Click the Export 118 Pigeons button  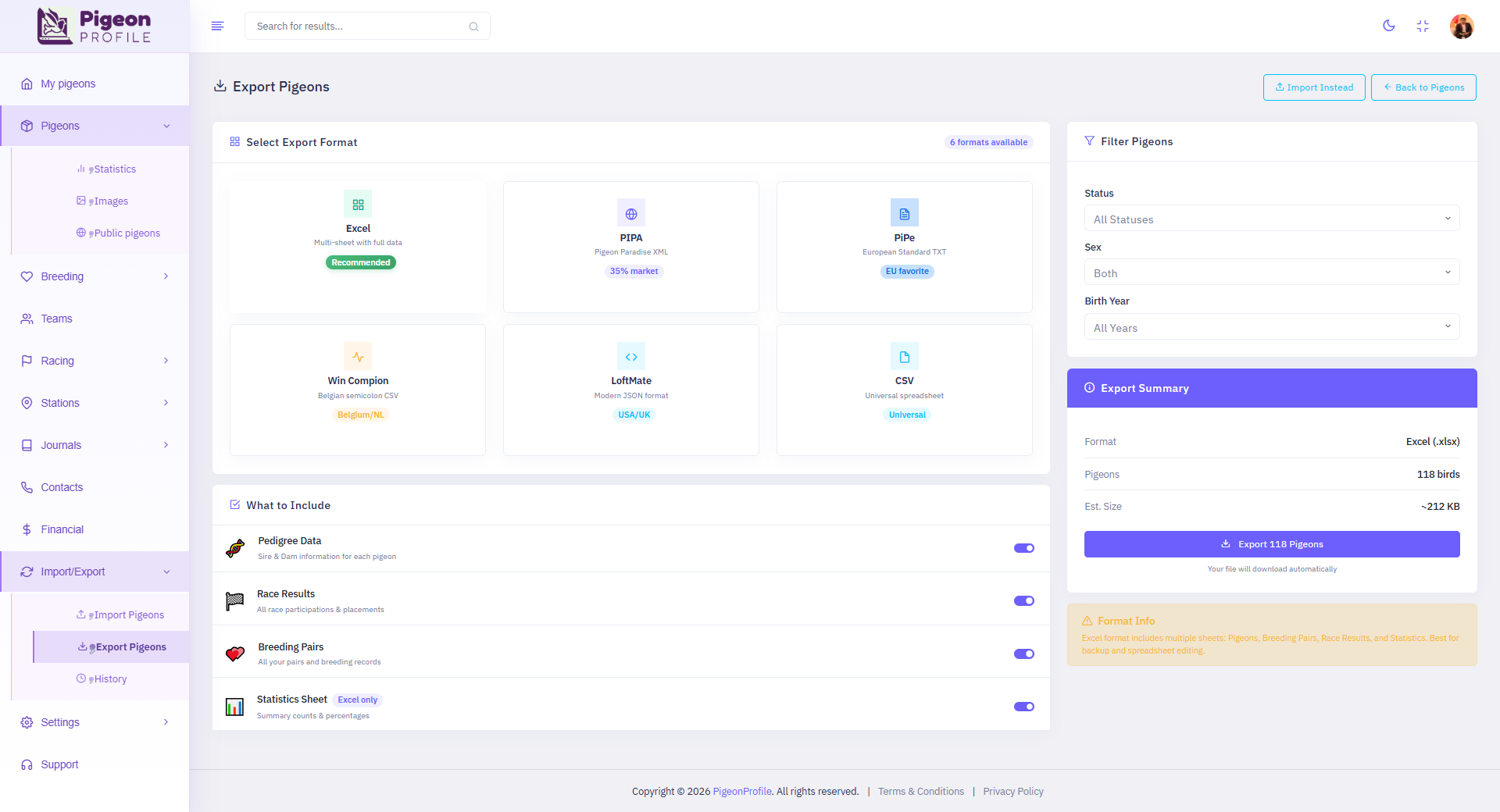pos(1271,544)
